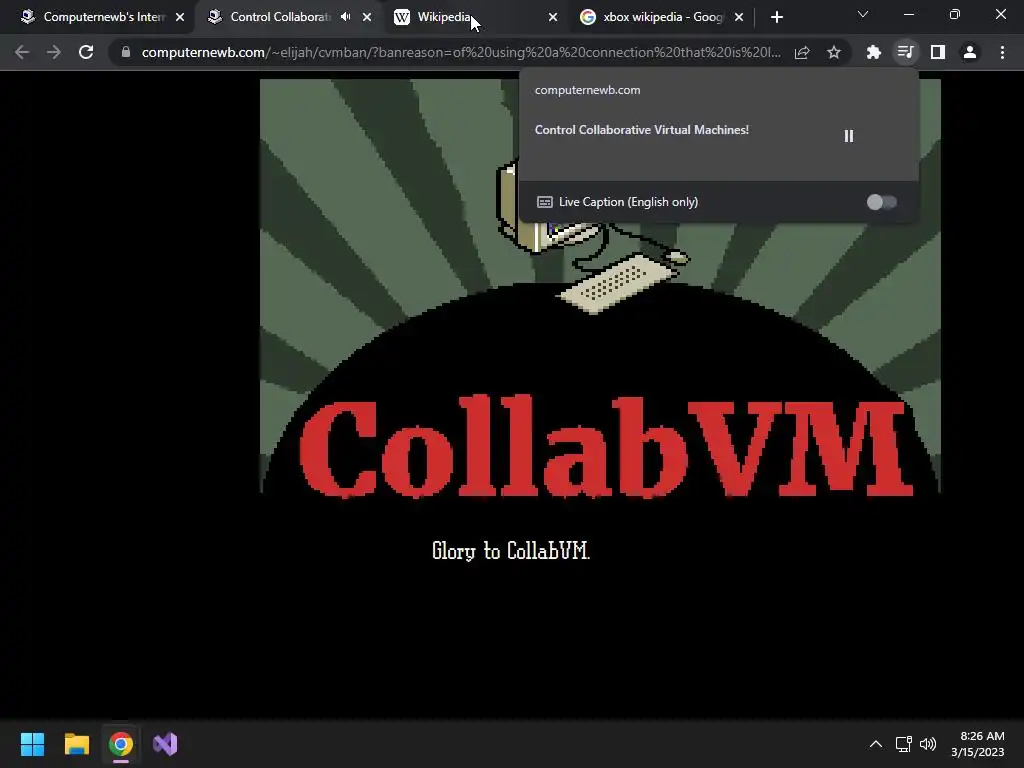Screen dimensions: 1024x768
Task: Close the Control Collaborative tab
Action: click(x=367, y=18)
